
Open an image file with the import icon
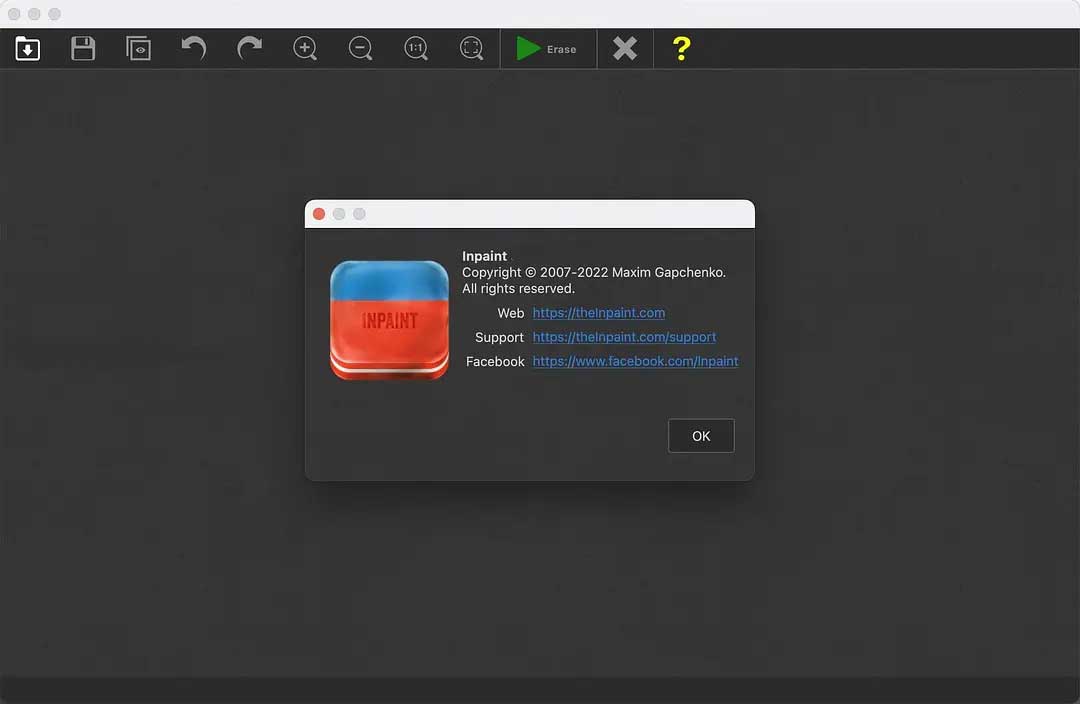pyautogui.click(x=28, y=48)
